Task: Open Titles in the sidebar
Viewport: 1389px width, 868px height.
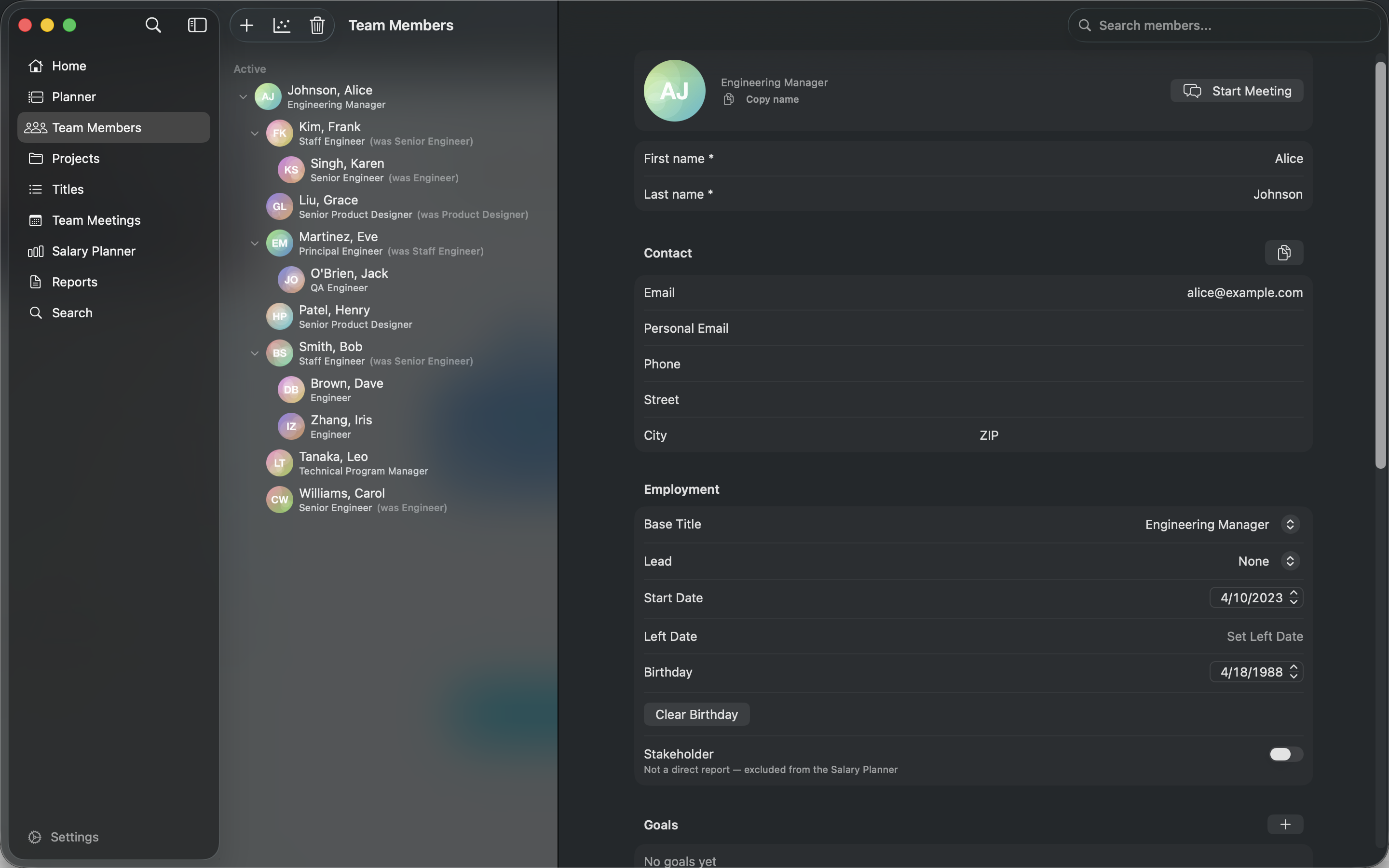Action: [114, 190]
